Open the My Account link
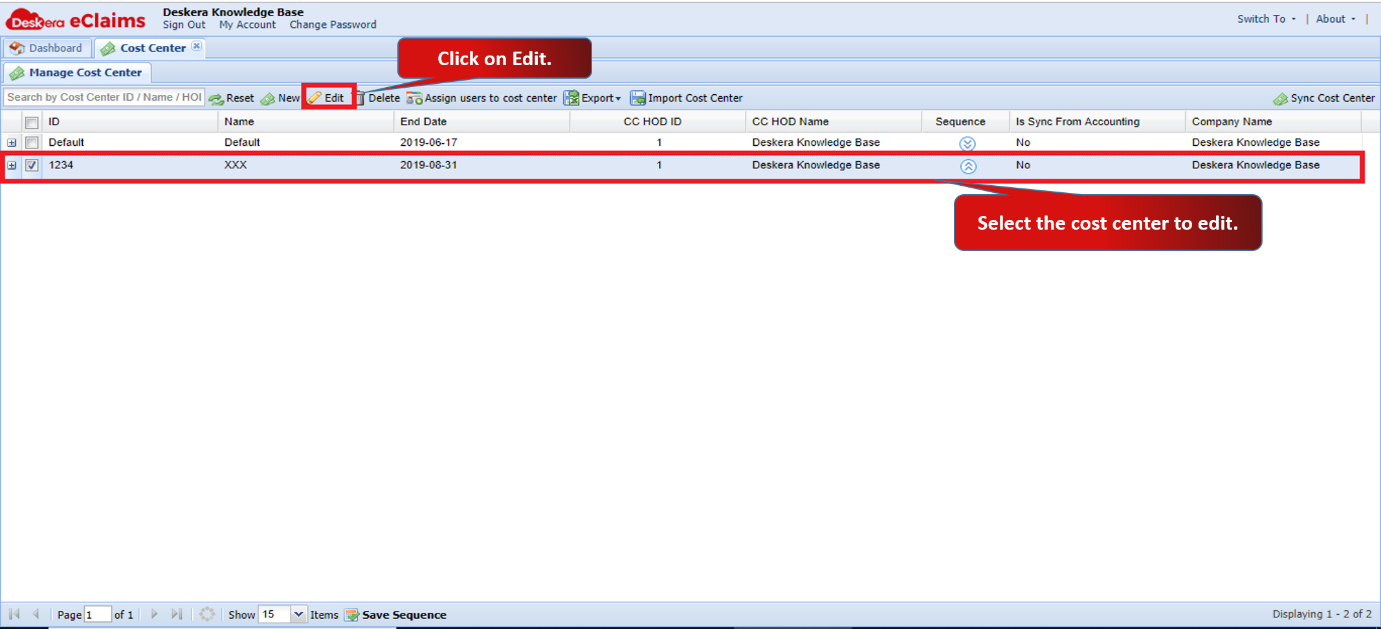 point(247,25)
